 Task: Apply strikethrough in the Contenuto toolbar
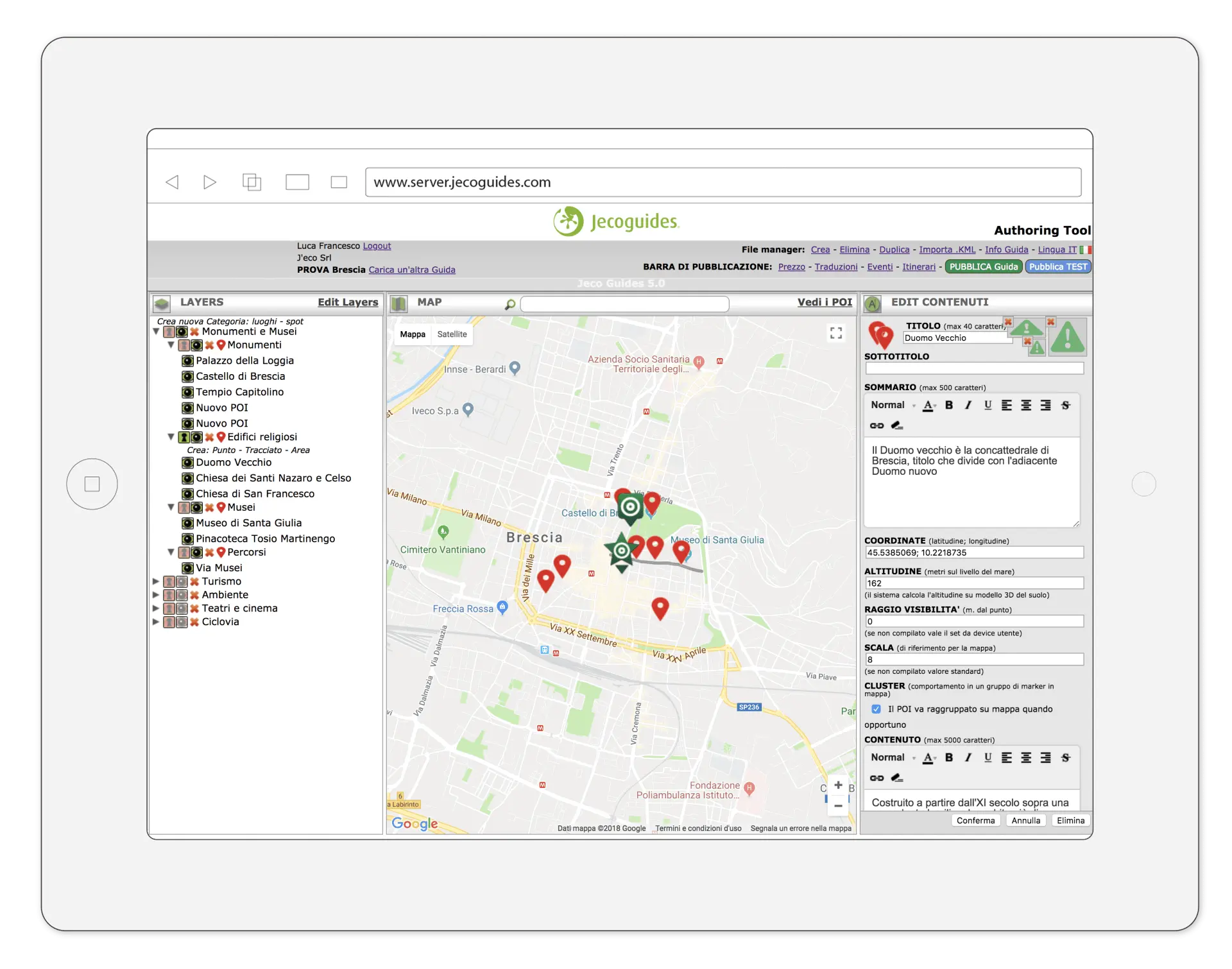click(x=1065, y=758)
